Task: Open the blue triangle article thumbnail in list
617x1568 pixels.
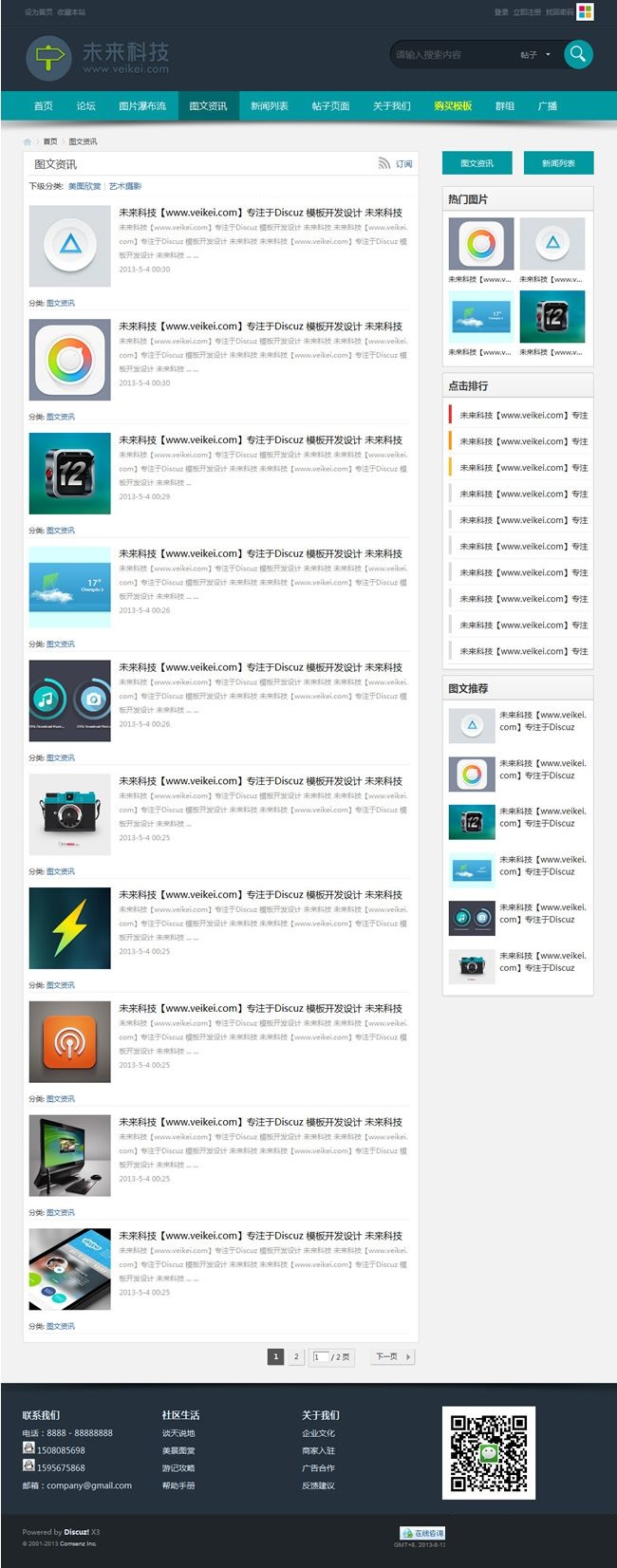Action: (70, 246)
